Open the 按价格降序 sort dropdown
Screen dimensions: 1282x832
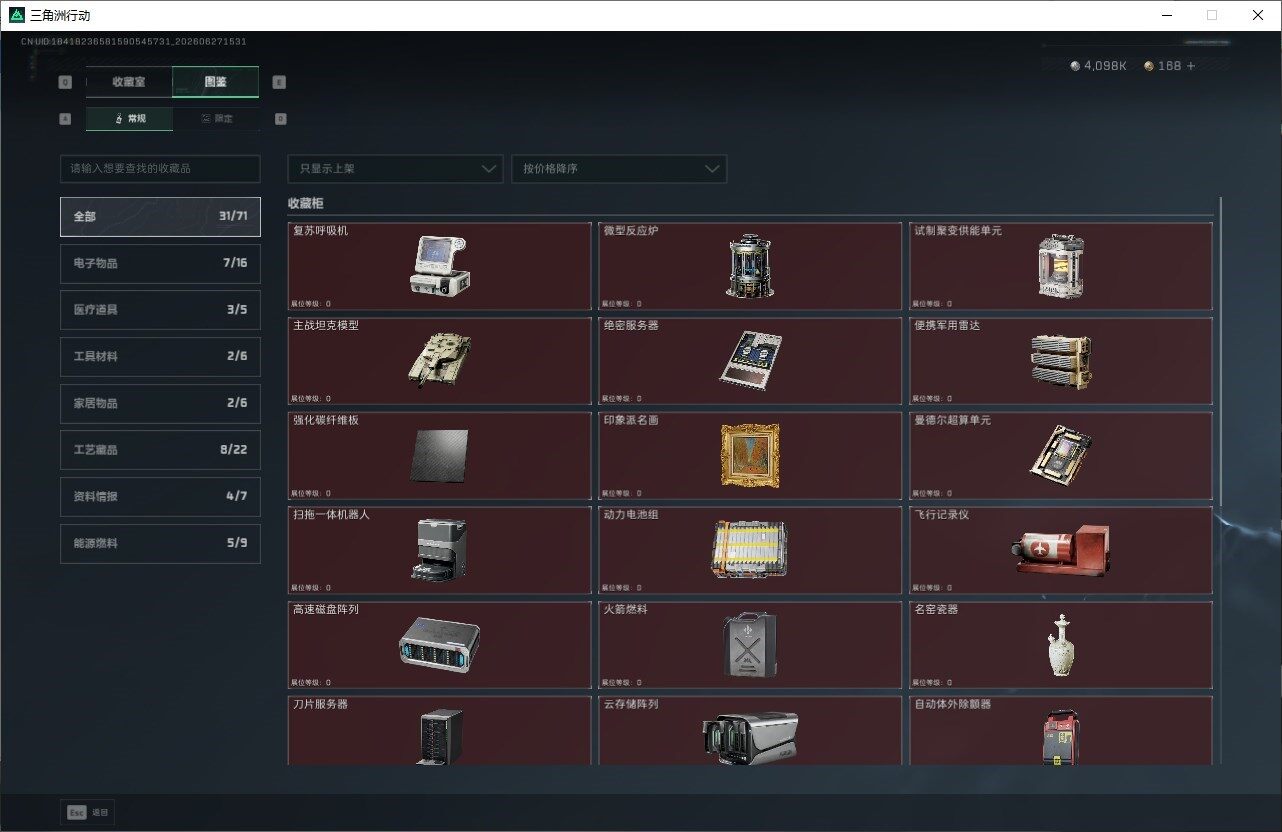pyautogui.click(x=619, y=169)
